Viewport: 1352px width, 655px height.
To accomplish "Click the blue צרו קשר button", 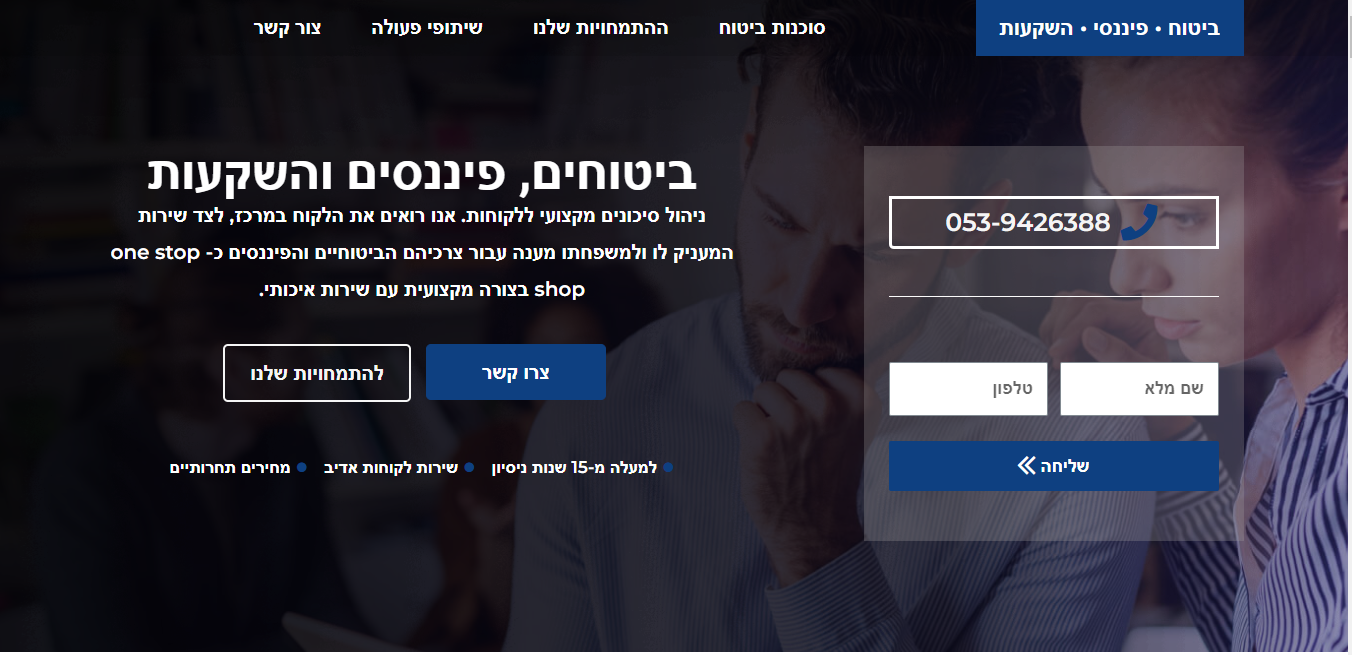I will pyautogui.click(x=516, y=372).
